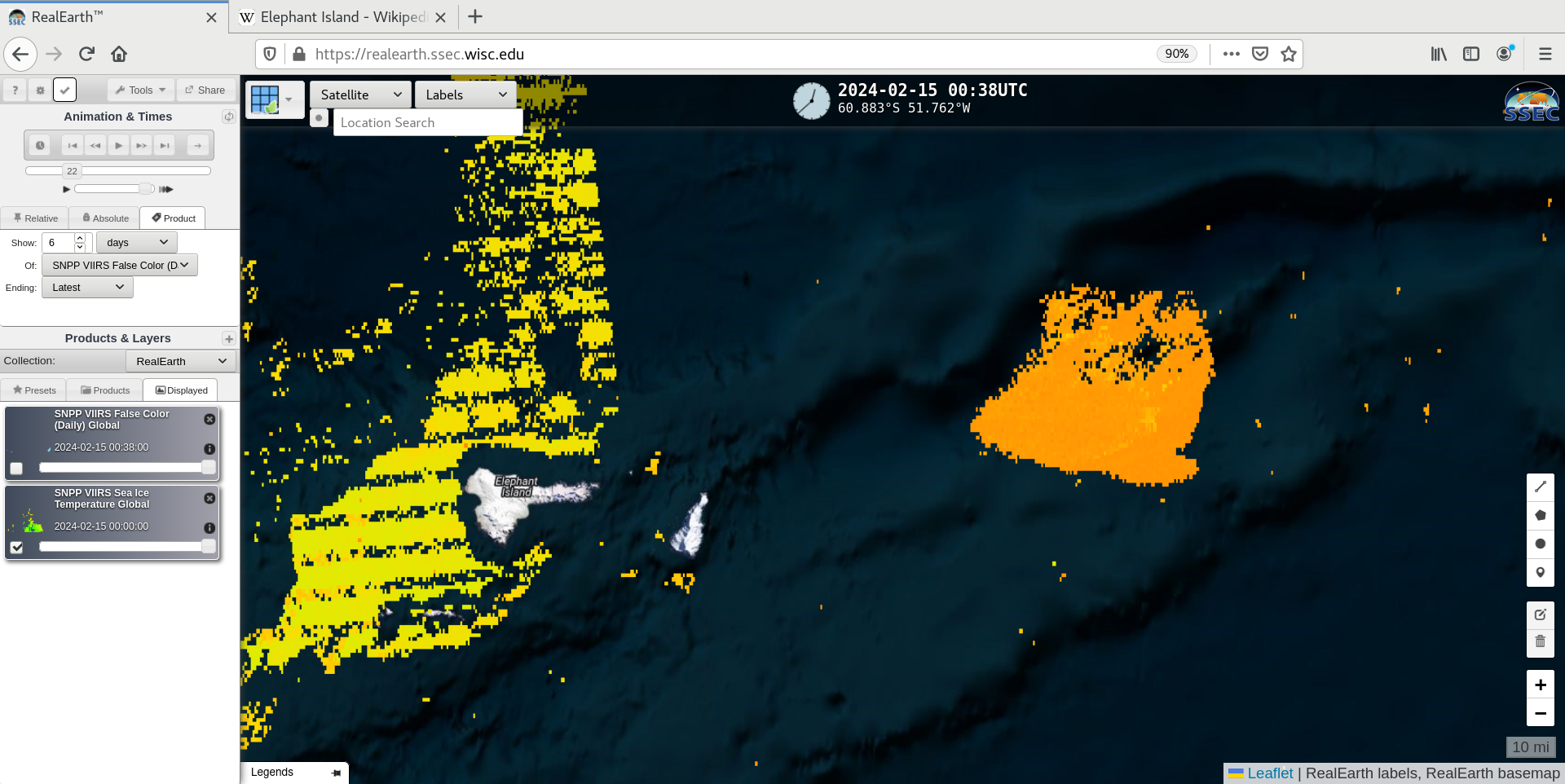
Task: Select the place marker tool
Action: coord(1540,573)
